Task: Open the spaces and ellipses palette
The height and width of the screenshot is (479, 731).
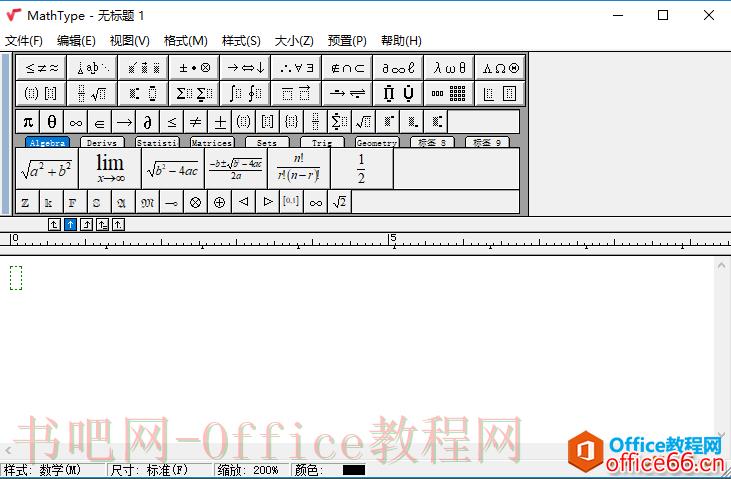Action: pyautogui.click(x=92, y=68)
